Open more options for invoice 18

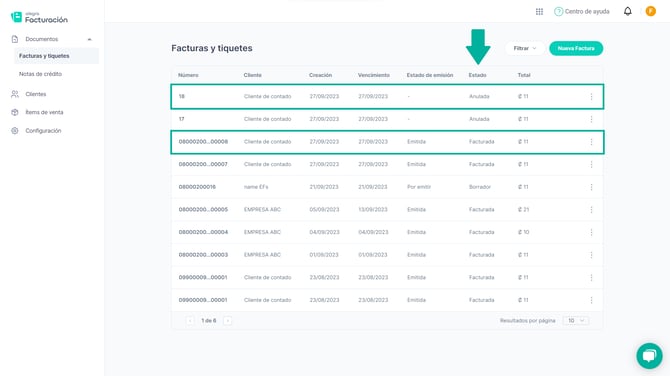click(591, 97)
